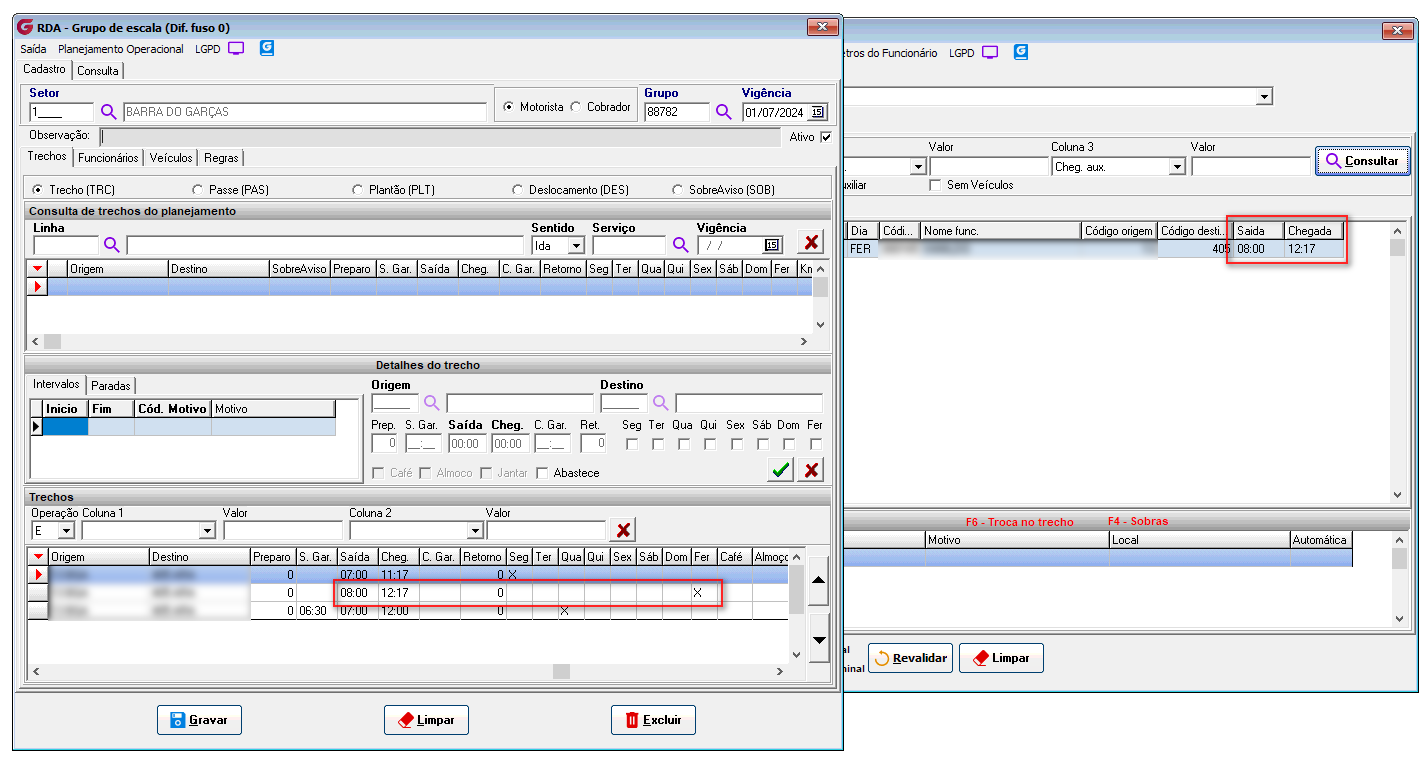
Task: Switch to the Paradas tab
Action: pos(111,386)
